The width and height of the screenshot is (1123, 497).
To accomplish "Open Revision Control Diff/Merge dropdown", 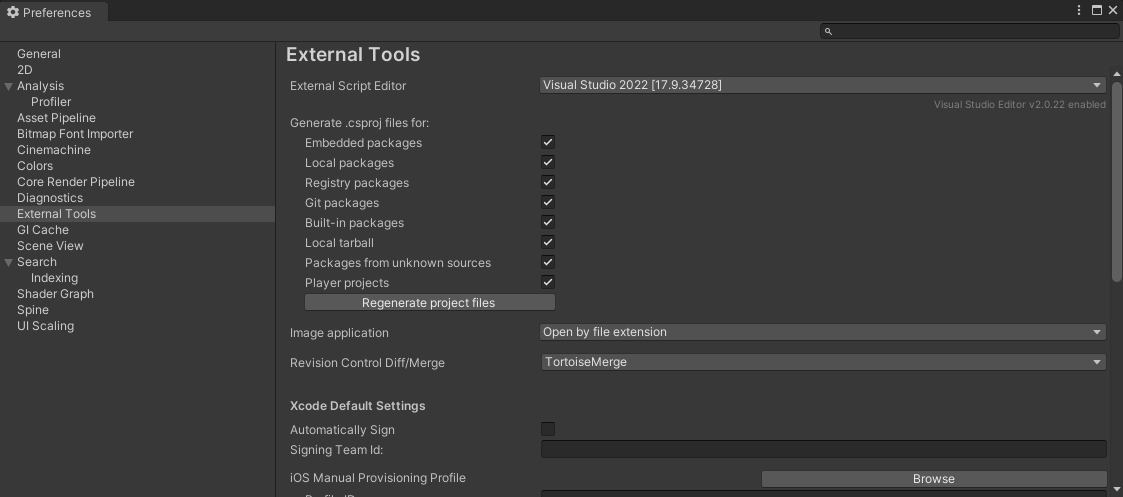I will pyautogui.click(x=822, y=362).
